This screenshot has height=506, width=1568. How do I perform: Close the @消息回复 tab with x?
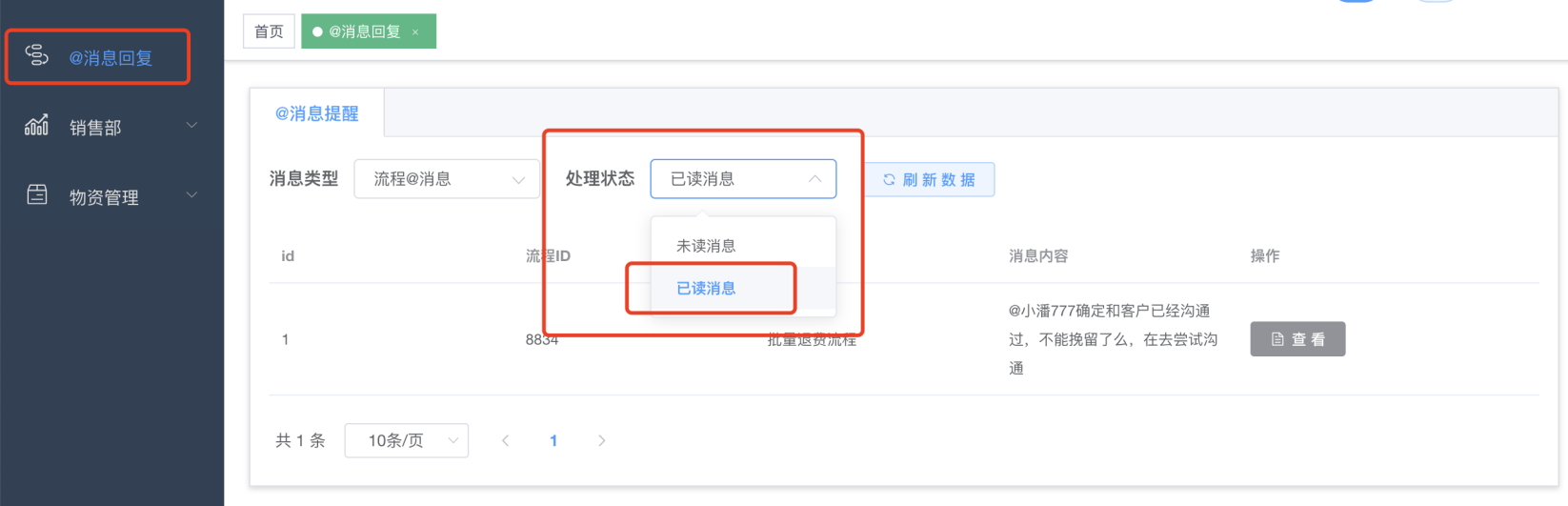415,32
